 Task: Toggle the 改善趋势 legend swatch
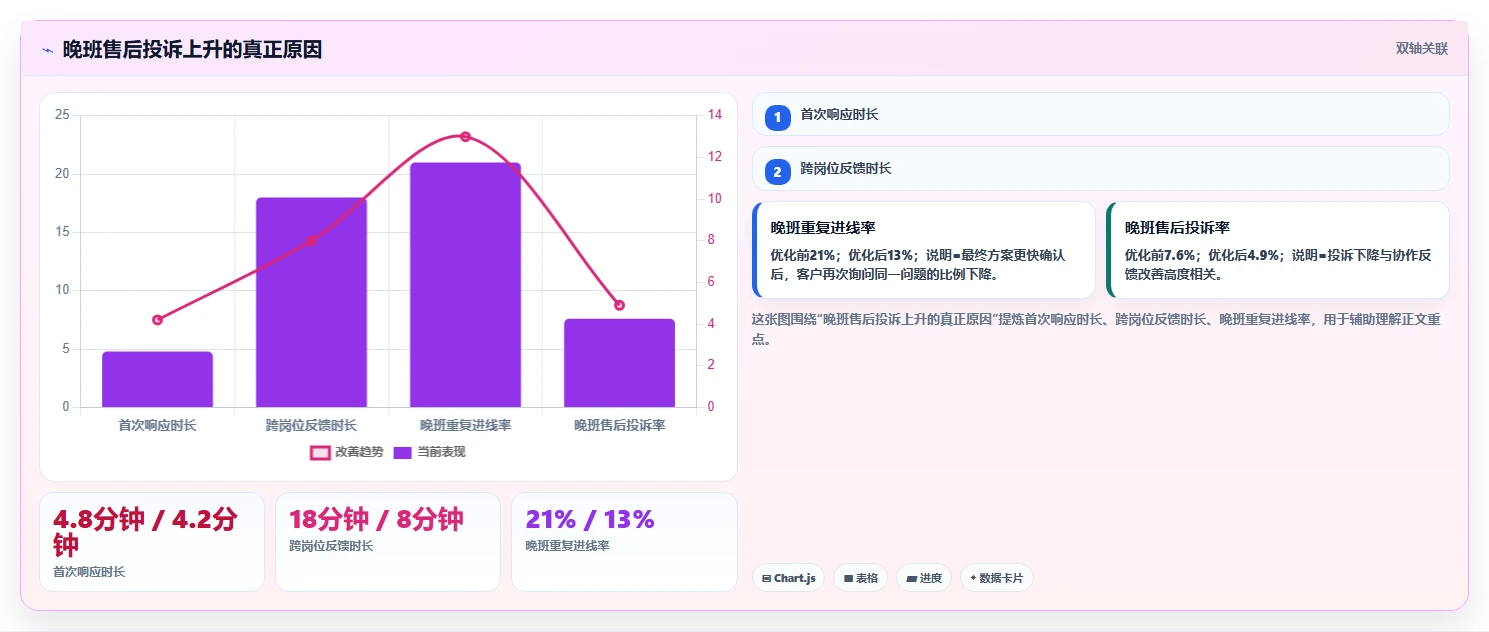coord(320,452)
